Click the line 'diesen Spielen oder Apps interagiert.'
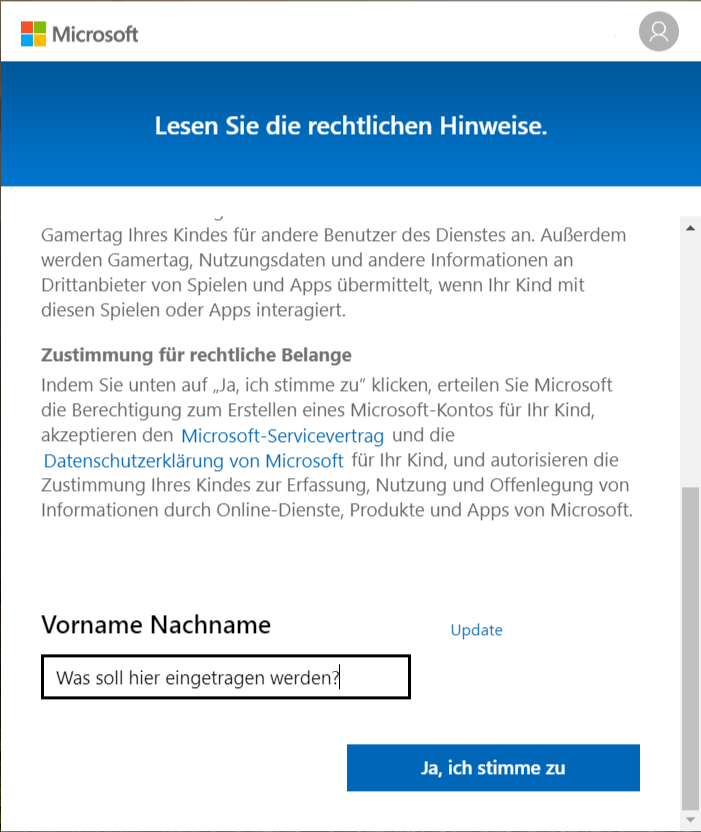This screenshot has height=832, width=701. (x=193, y=310)
